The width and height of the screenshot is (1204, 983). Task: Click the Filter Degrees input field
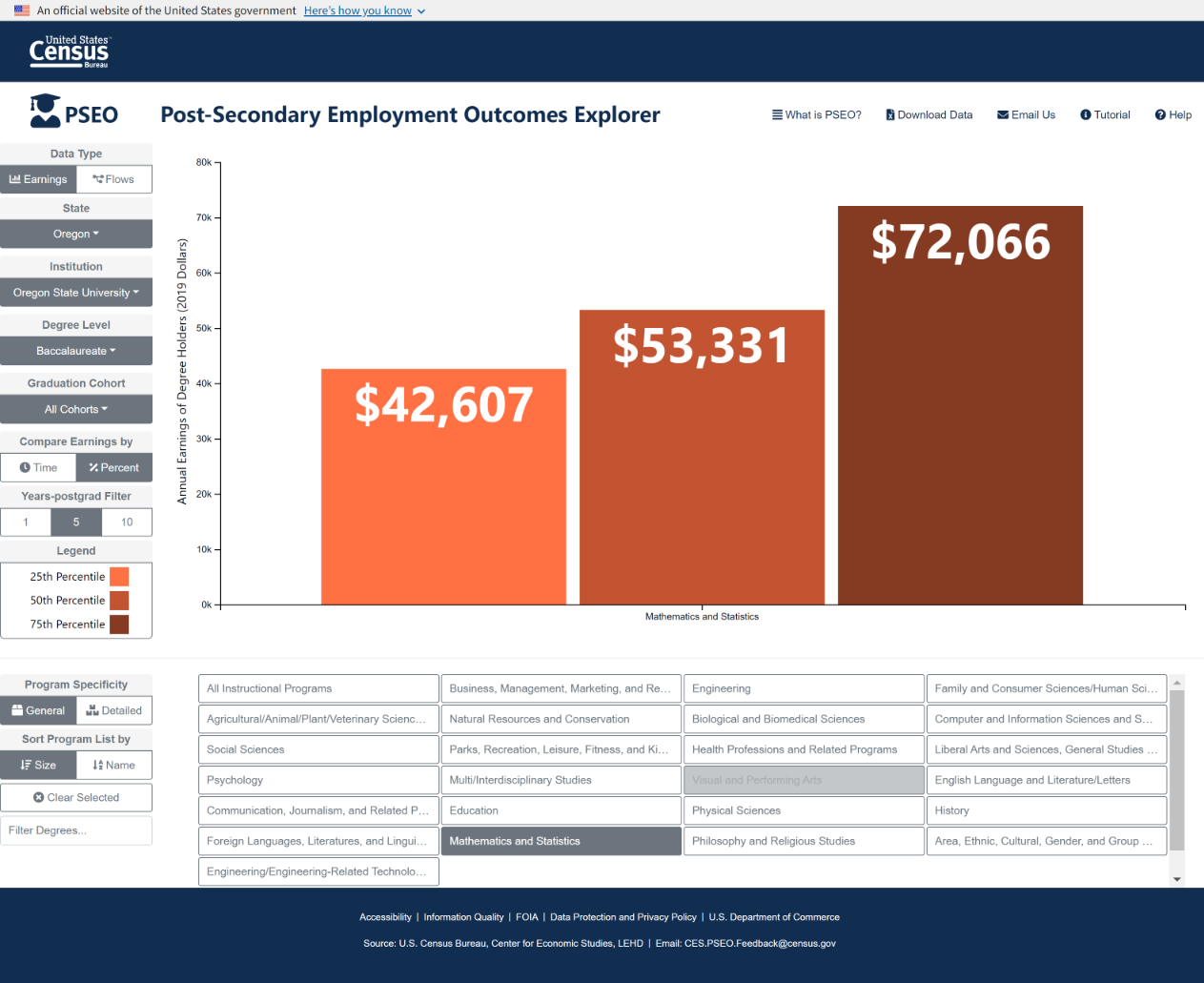76,830
